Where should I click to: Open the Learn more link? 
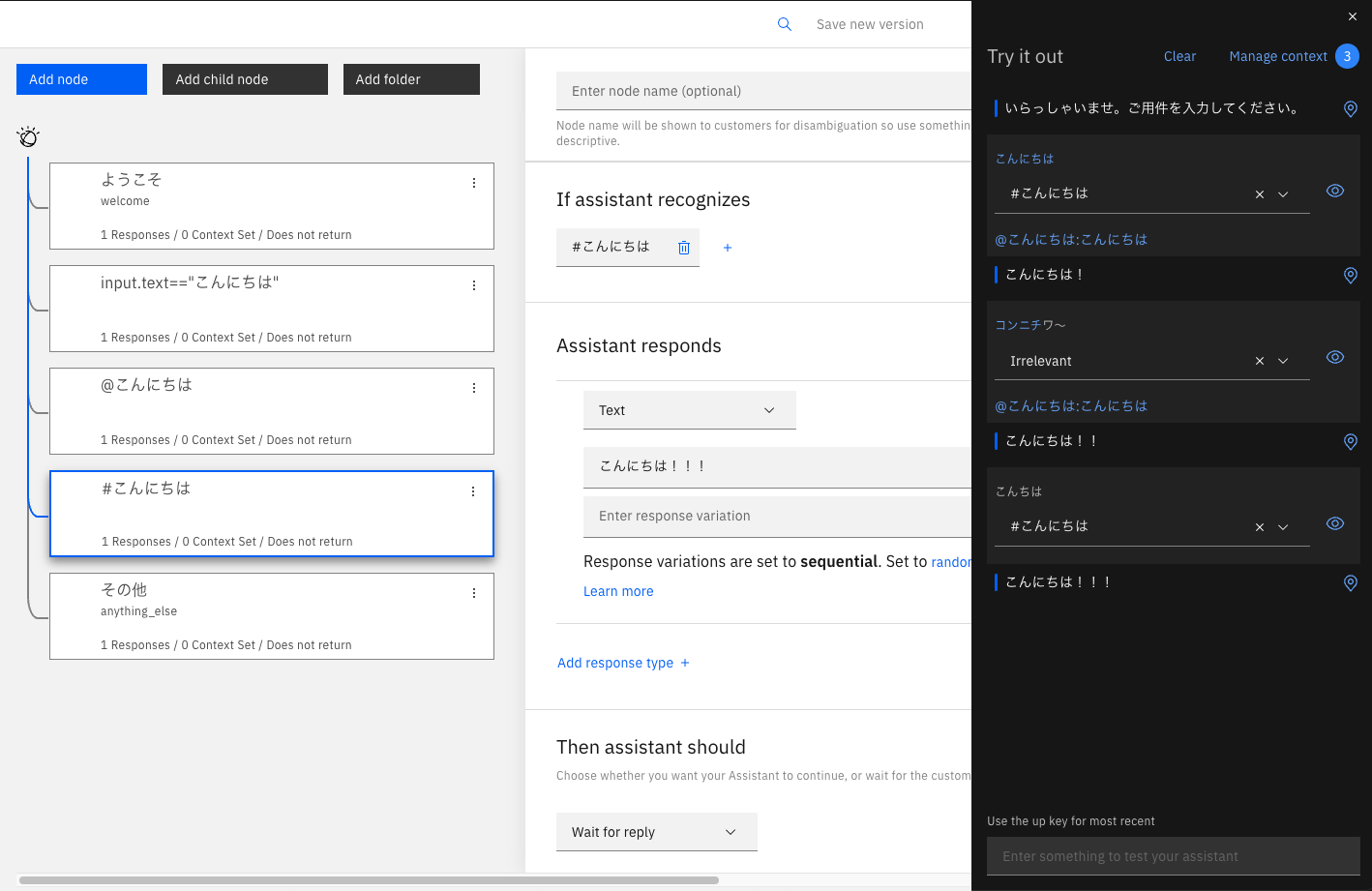[x=618, y=591]
